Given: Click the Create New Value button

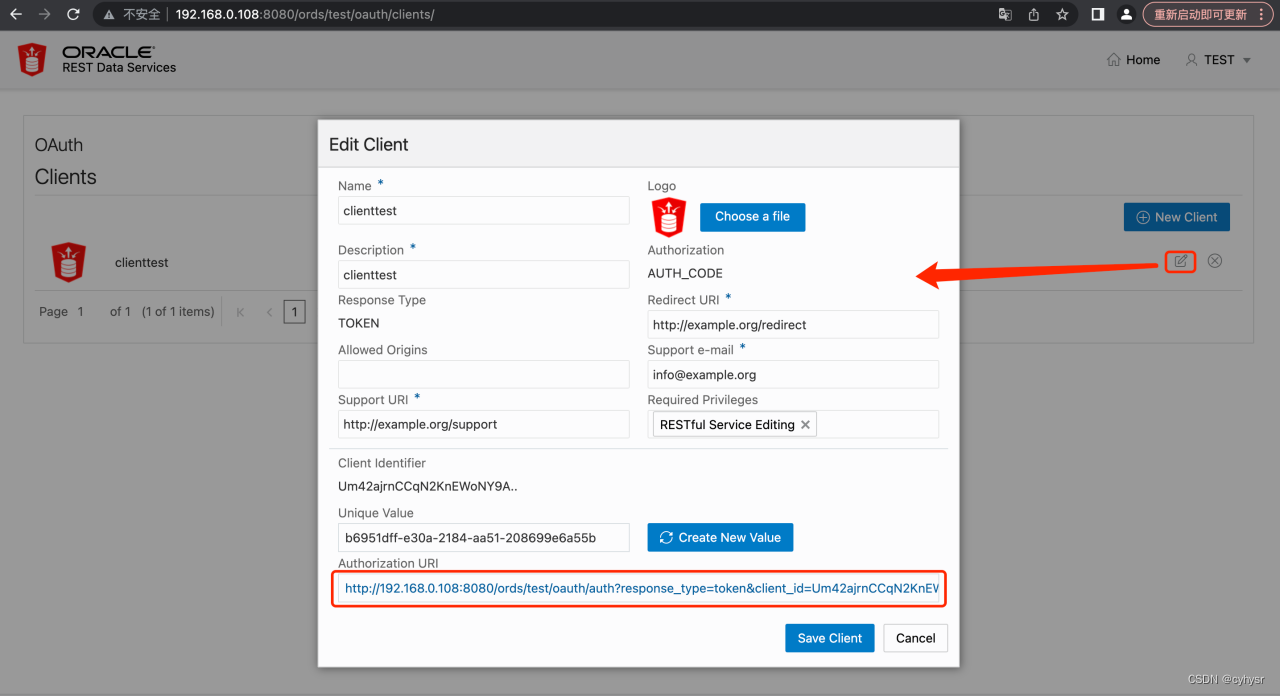Looking at the screenshot, I should [x=719, y=537].
